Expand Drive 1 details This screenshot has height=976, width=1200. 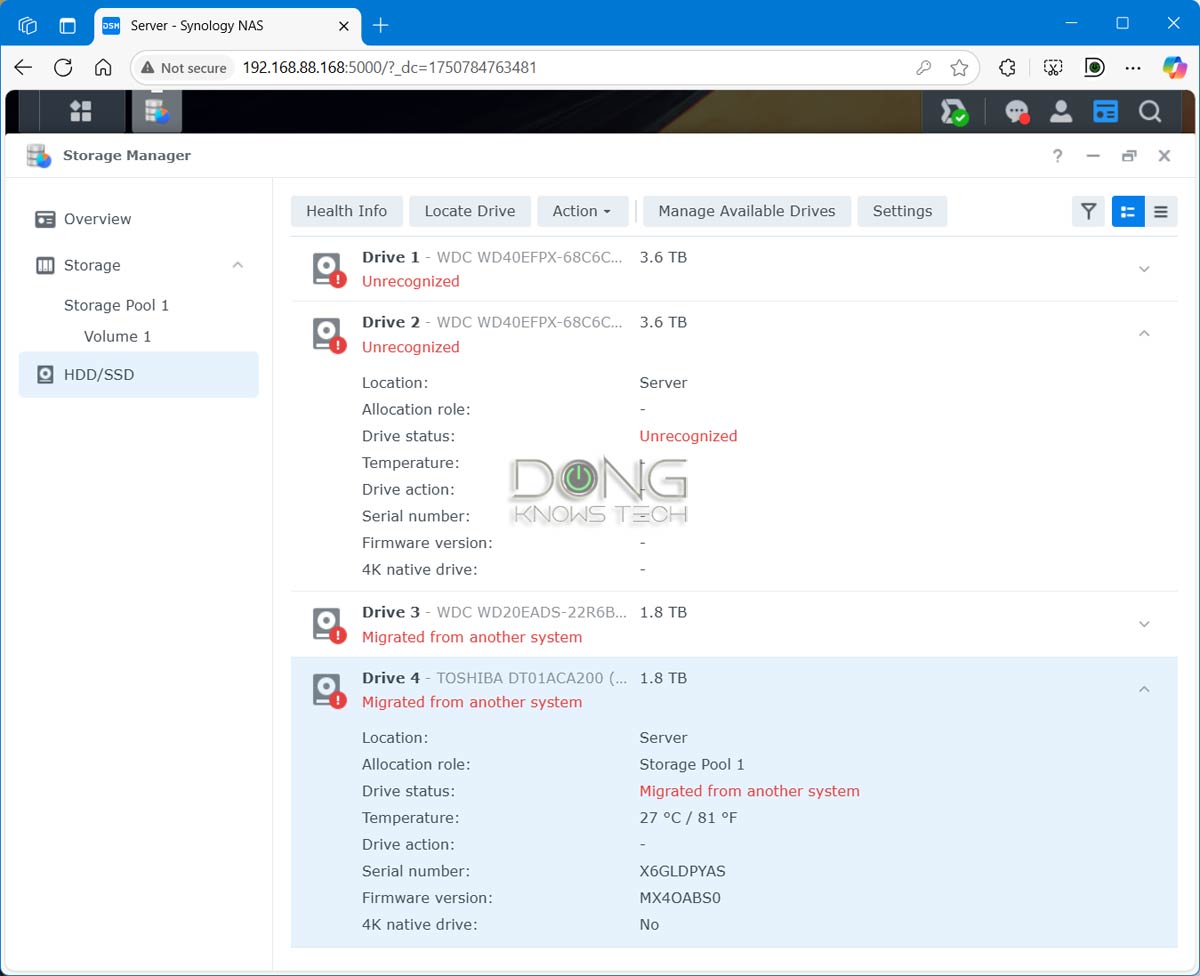[1144, 269]
